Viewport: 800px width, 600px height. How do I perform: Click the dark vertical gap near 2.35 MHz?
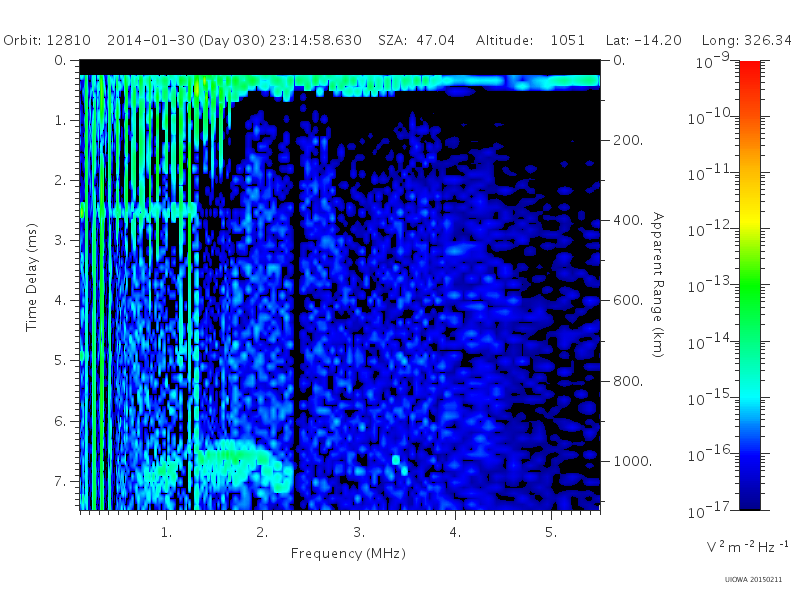pos(296,306)
